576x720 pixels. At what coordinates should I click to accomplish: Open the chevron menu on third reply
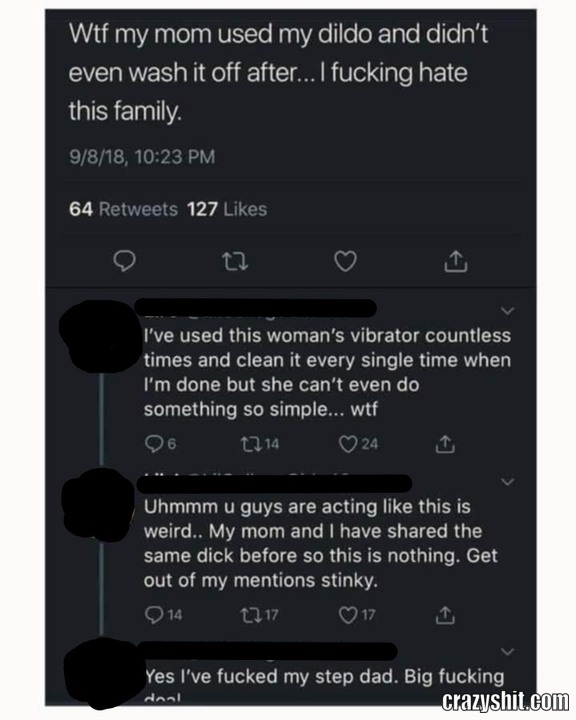coord(507,652)
